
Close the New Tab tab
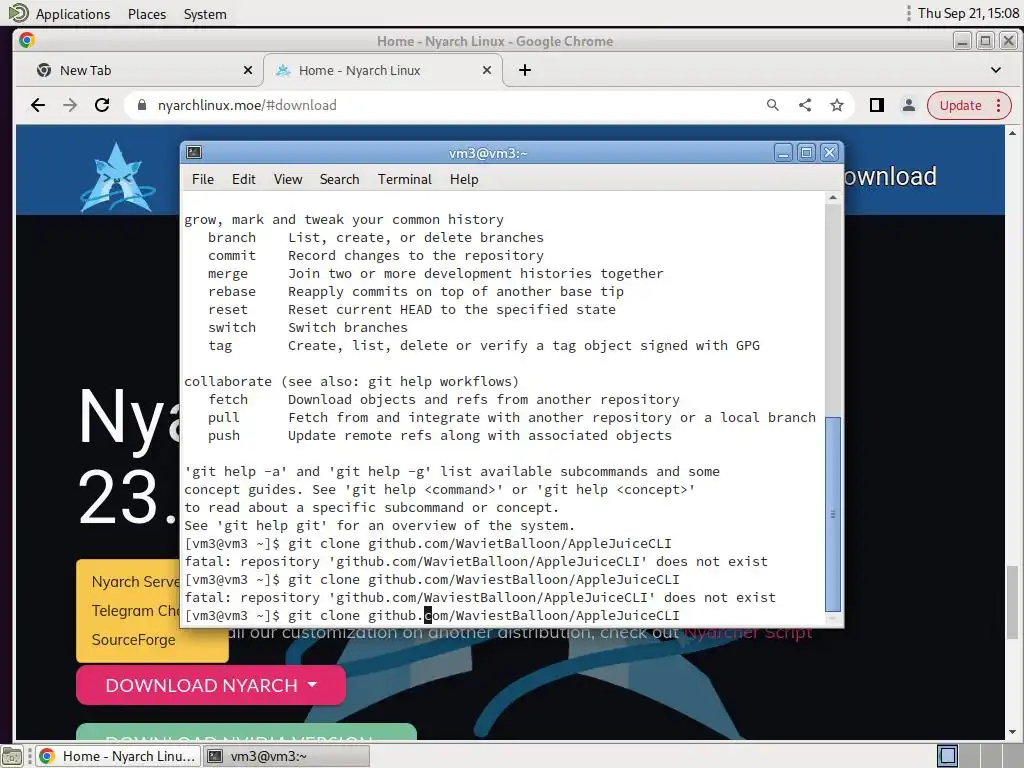(x=248, y=70)
